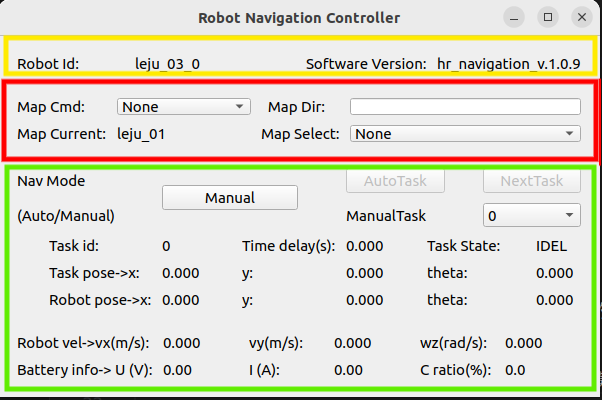602x400 pixels.
Task: Click the software version hr_navigation_v.1.0.9 text
Action: (508, 63)
